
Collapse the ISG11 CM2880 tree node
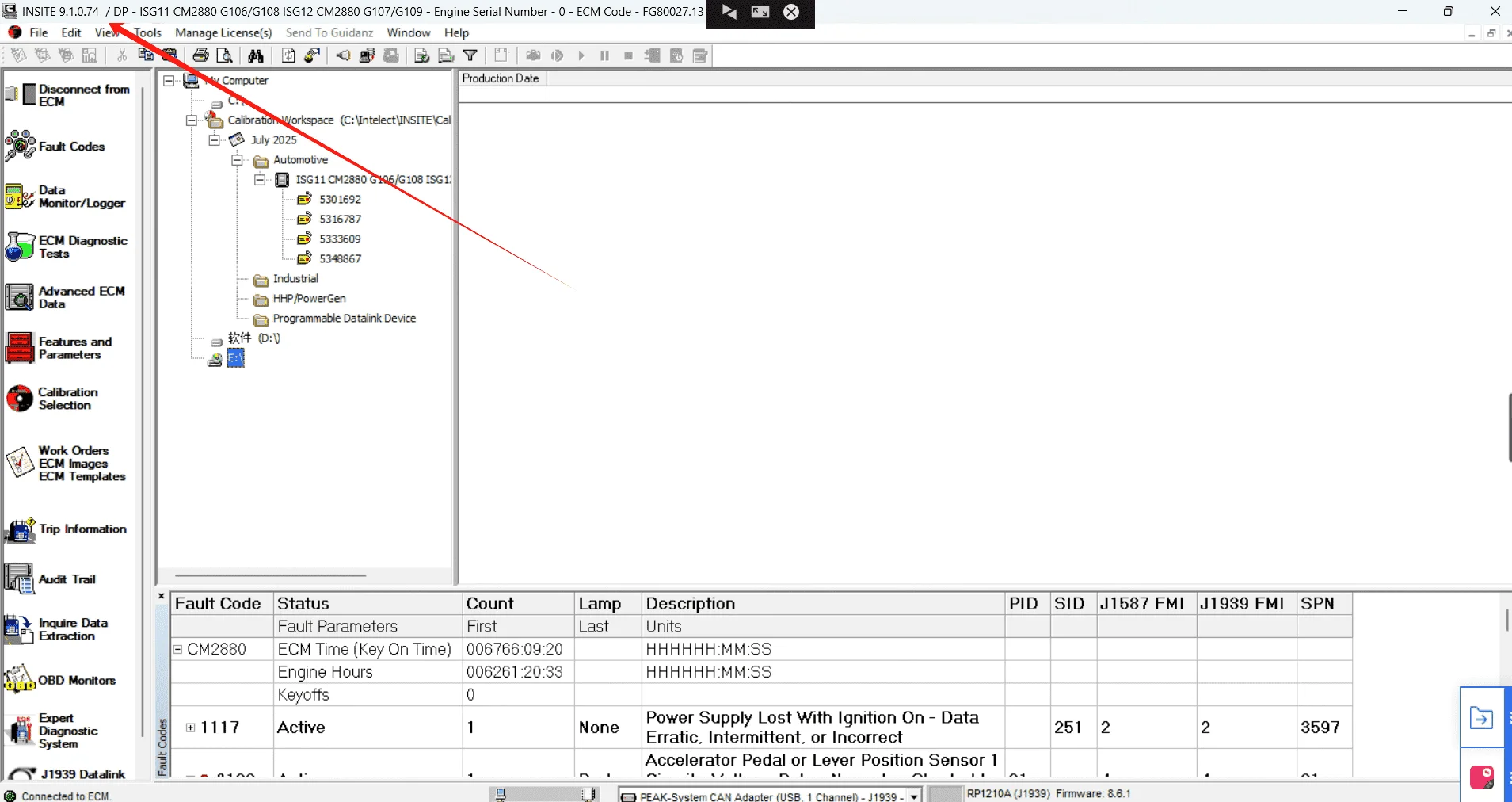pyautogui.click(x=259, y=180)
